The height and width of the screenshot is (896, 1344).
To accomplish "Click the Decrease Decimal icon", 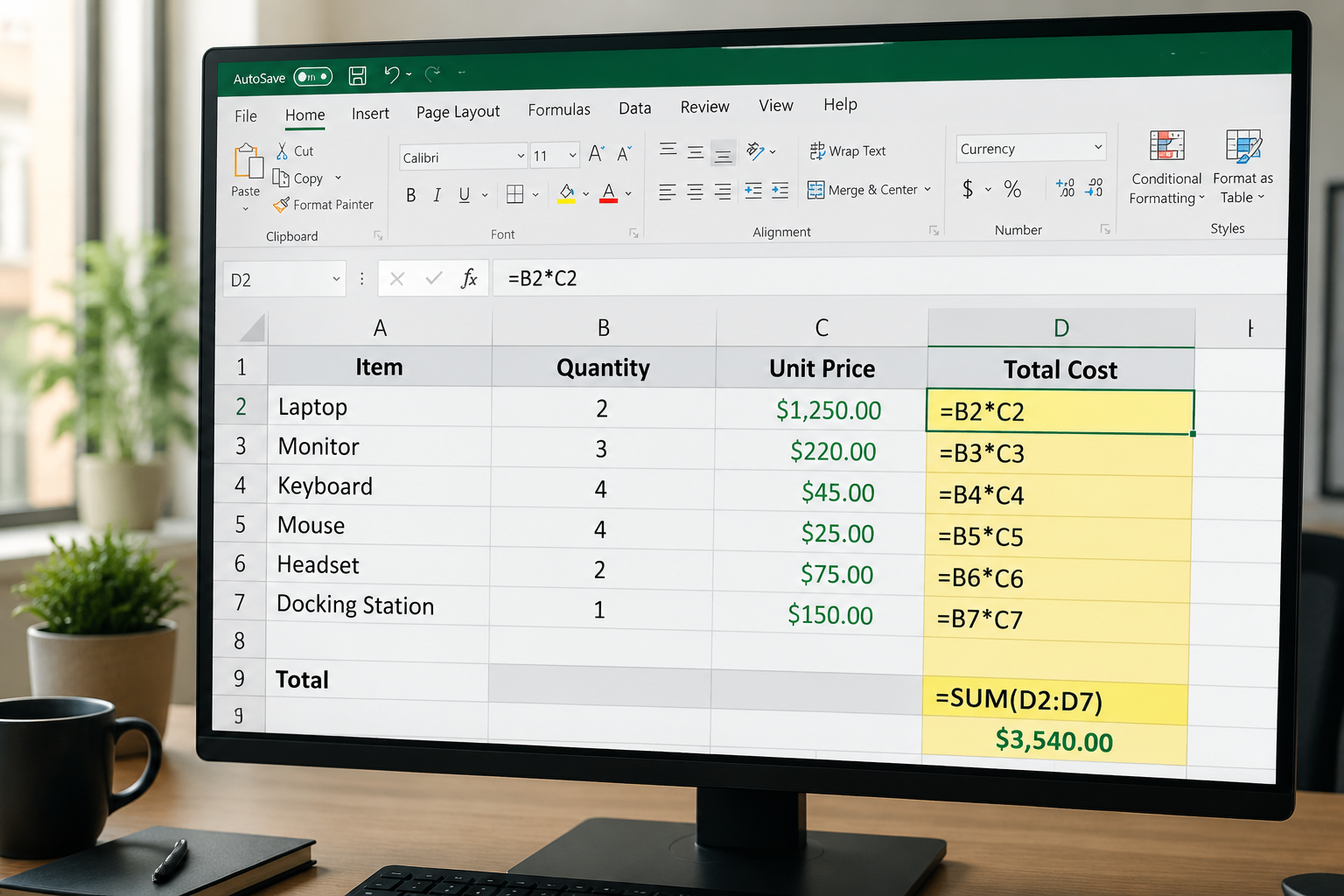I will 1095,186.
